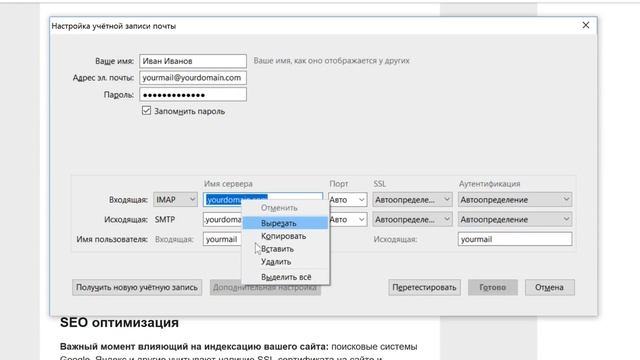Click the SEO оптимизация heading

(119, 322)
